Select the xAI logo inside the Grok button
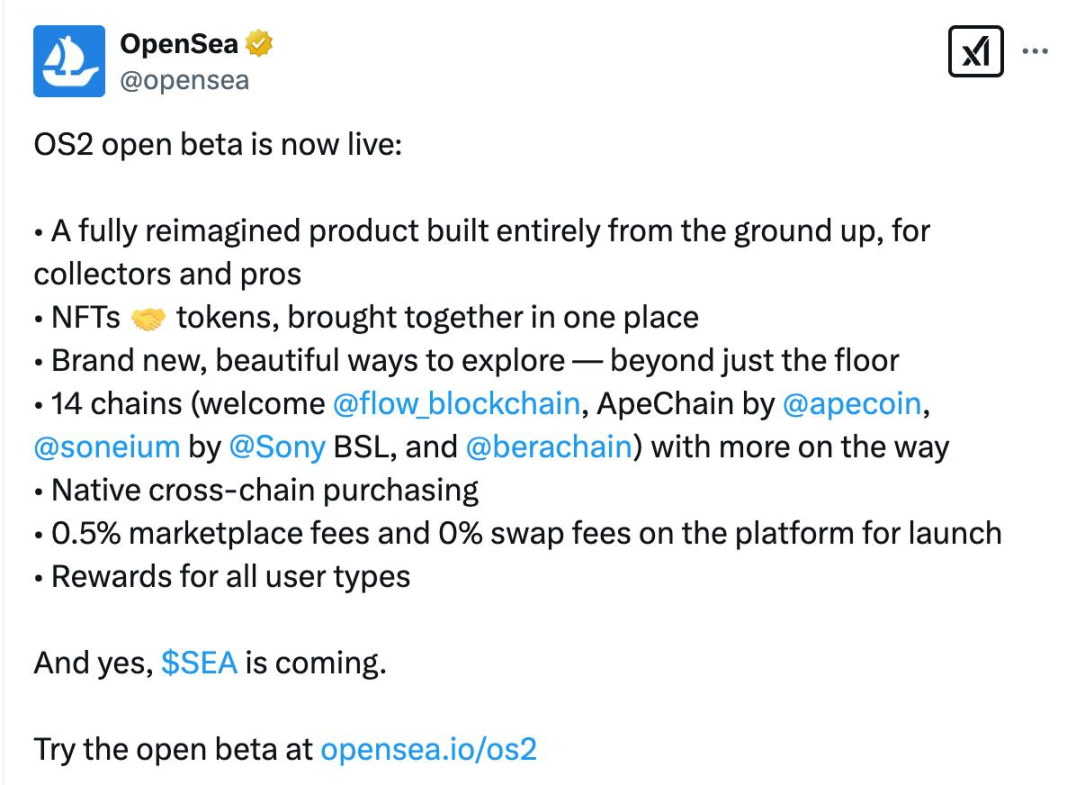Viewport: 1076px width, 785px height. (x=975, y=51)
